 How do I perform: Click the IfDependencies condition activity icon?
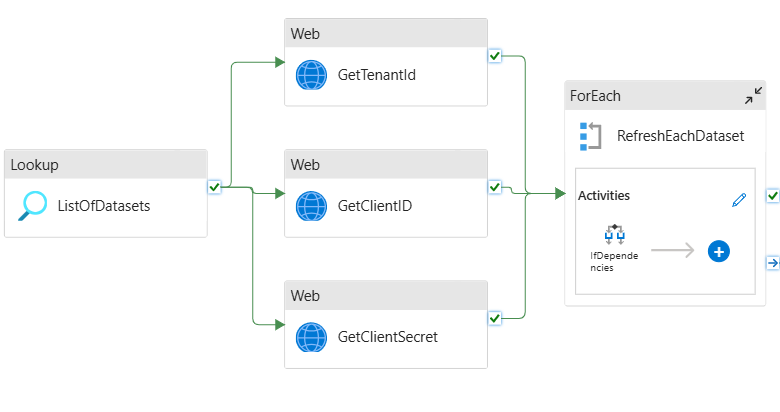614,234
